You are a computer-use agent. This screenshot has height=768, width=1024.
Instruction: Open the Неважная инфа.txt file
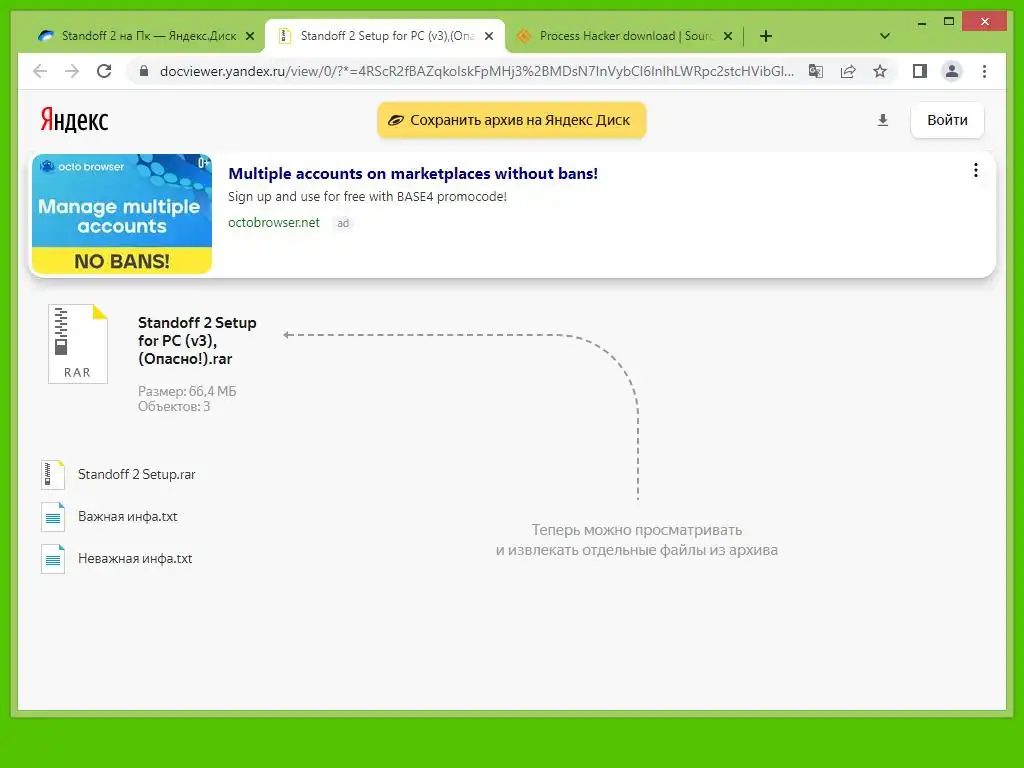point(135,558)
